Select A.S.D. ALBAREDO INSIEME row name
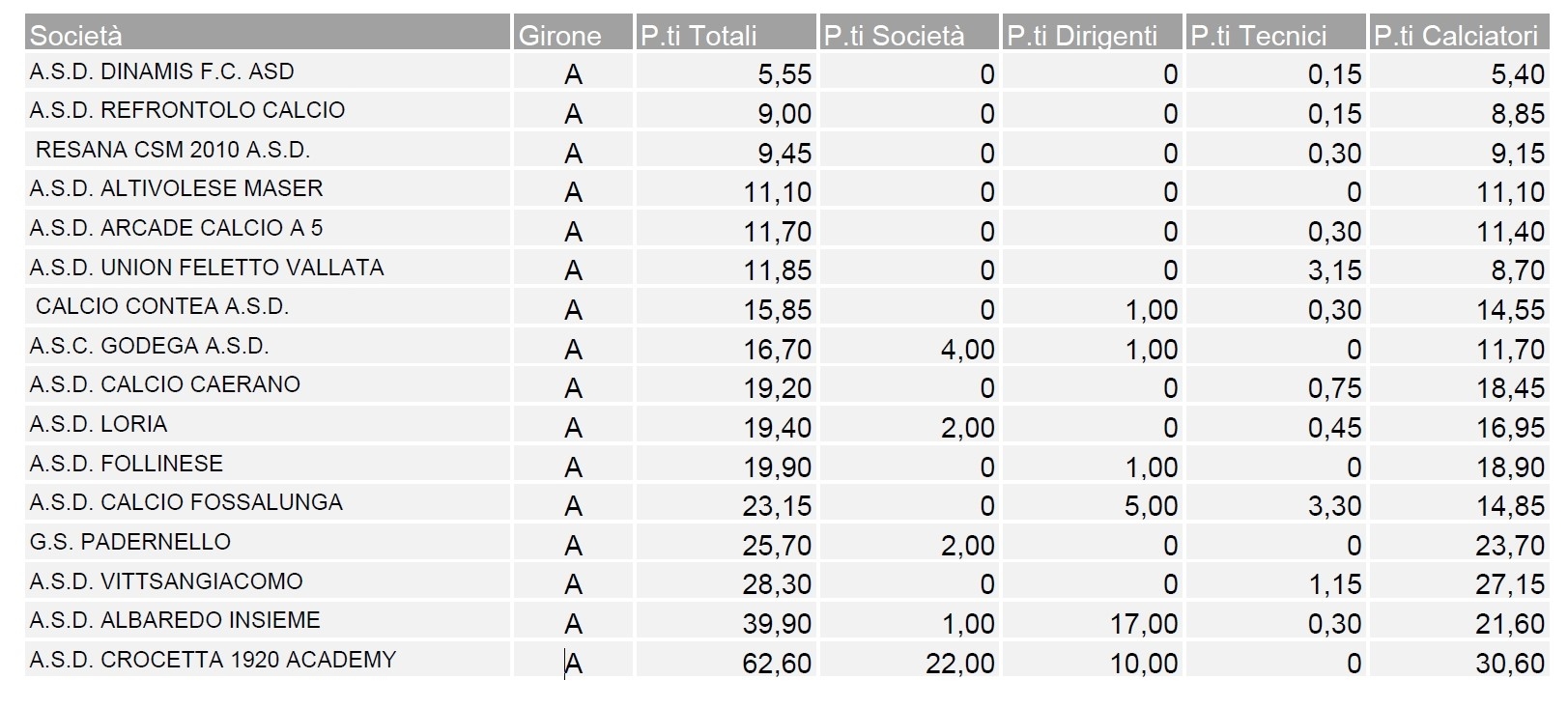This screenshot has width=1568, height=708. 175,621
